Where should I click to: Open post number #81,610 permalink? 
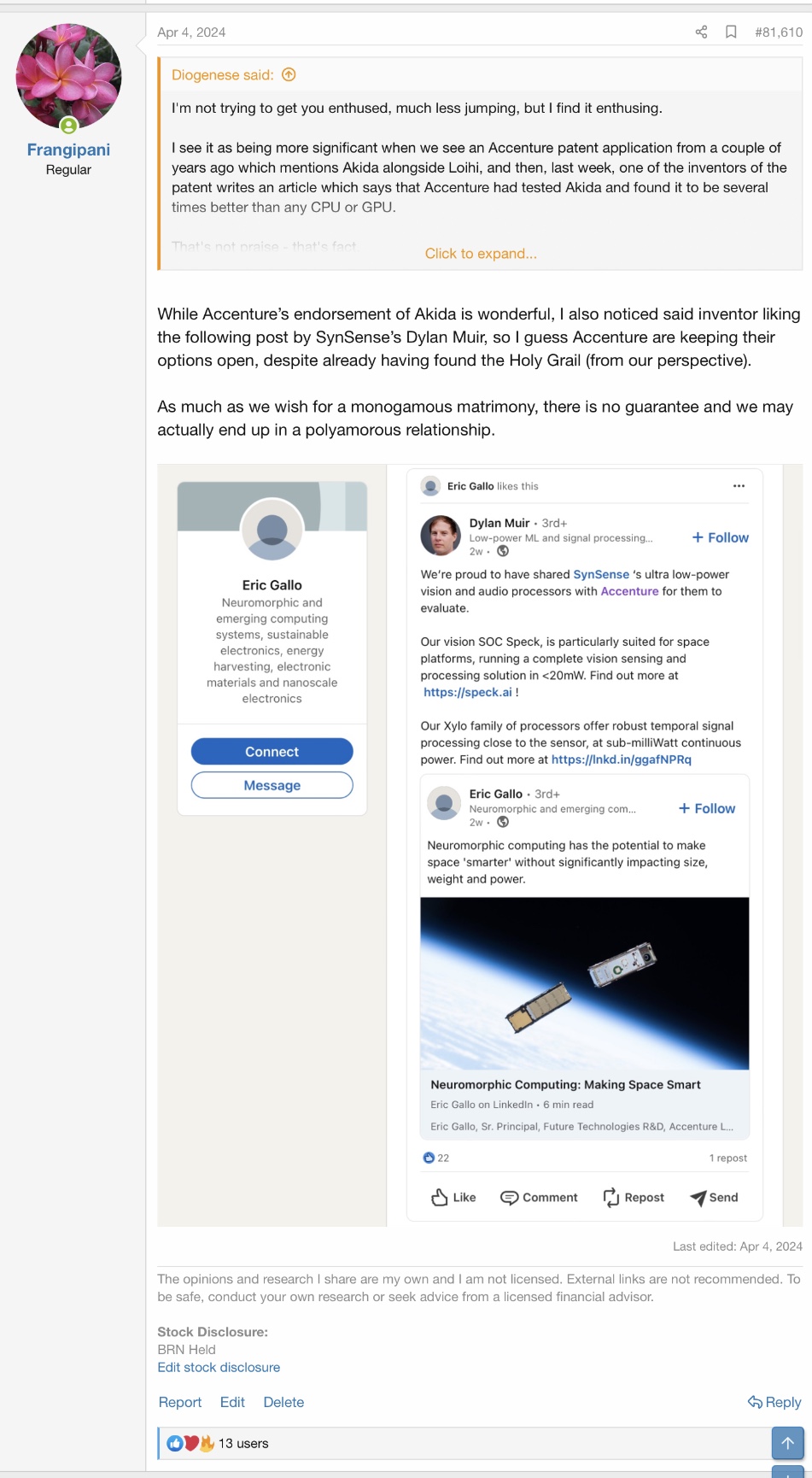tap(779, 32)
